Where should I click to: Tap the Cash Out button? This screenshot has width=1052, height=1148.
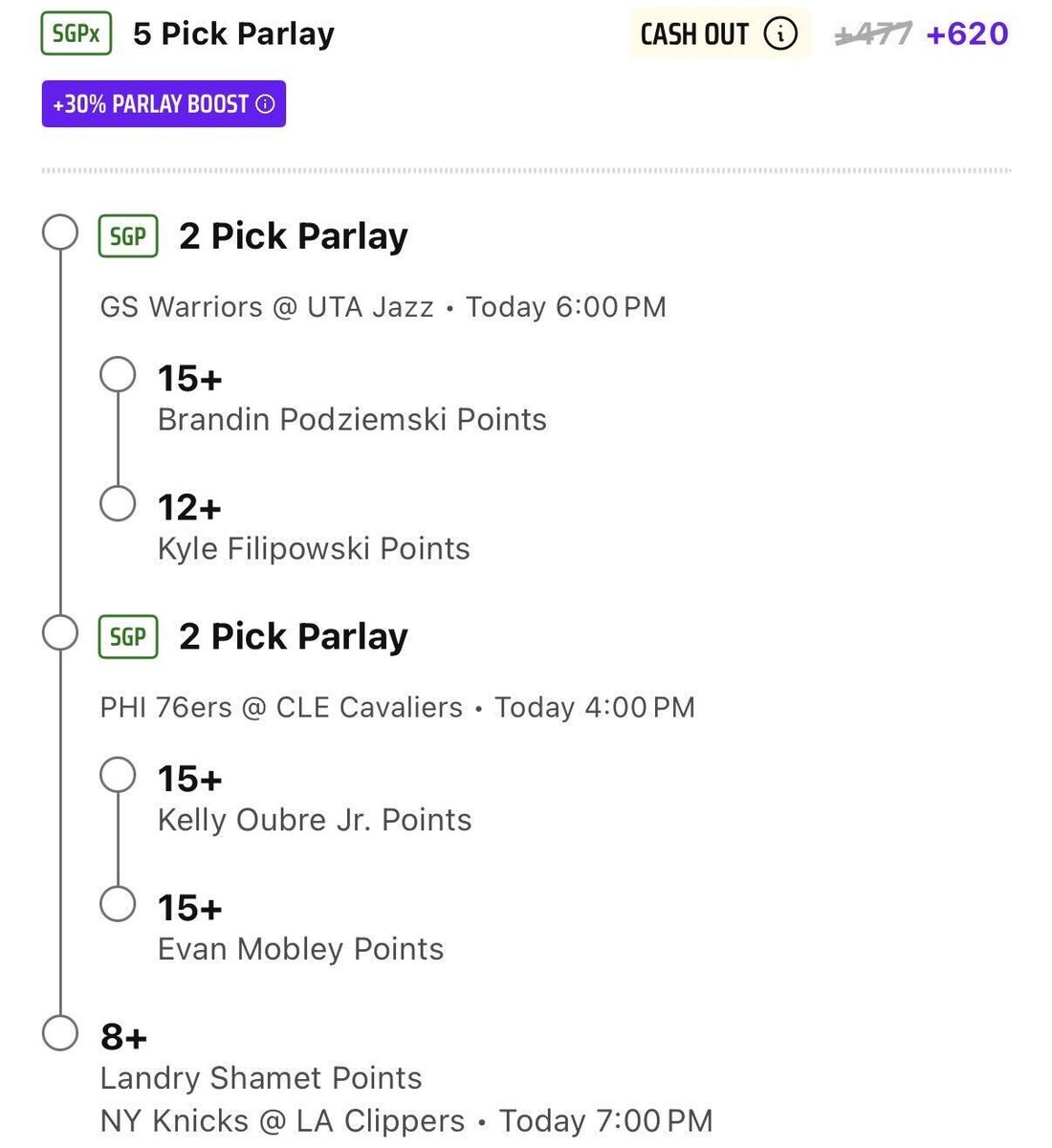720,34
